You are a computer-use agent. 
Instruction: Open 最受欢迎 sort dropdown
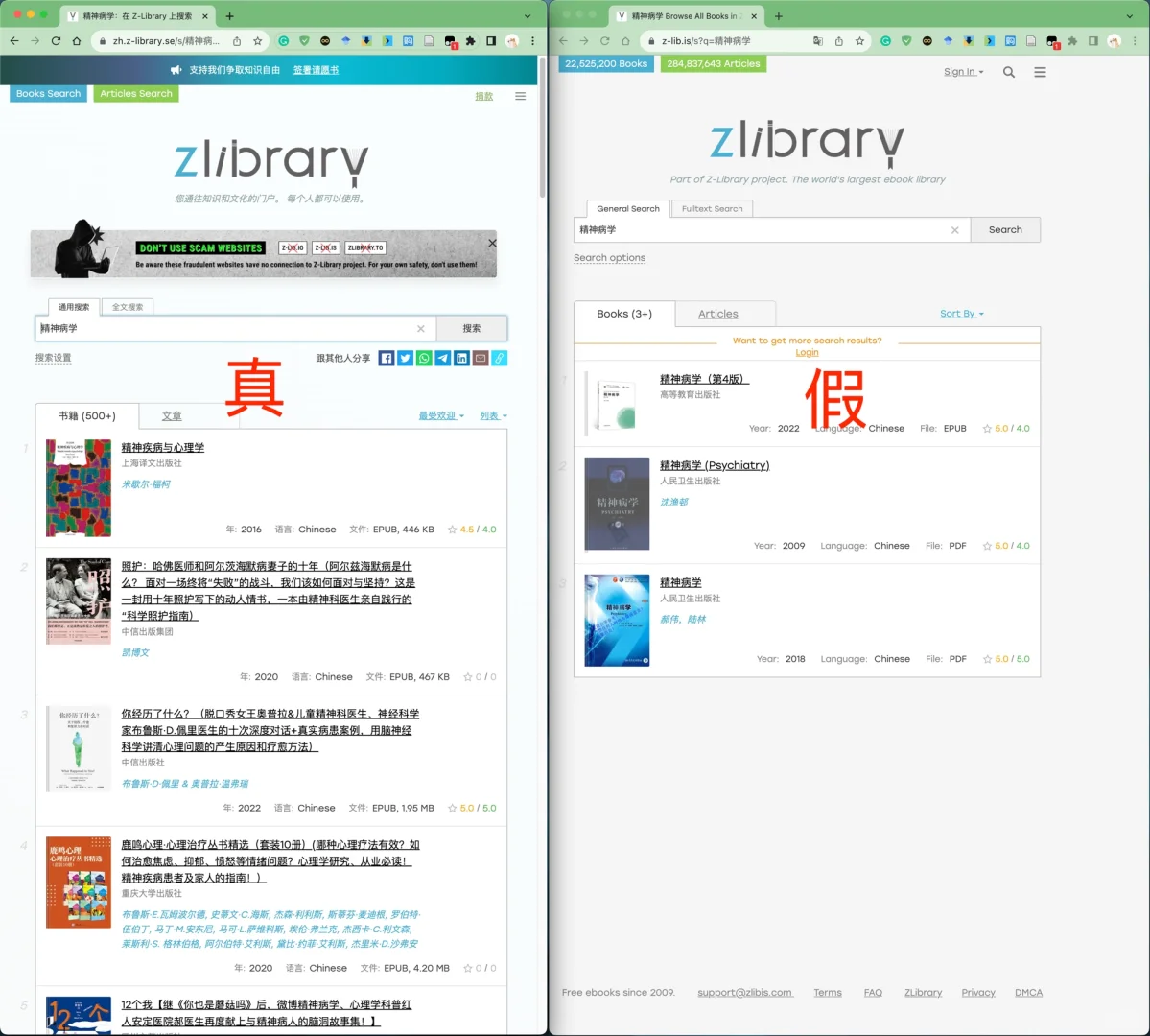click(x=441, y=416)
